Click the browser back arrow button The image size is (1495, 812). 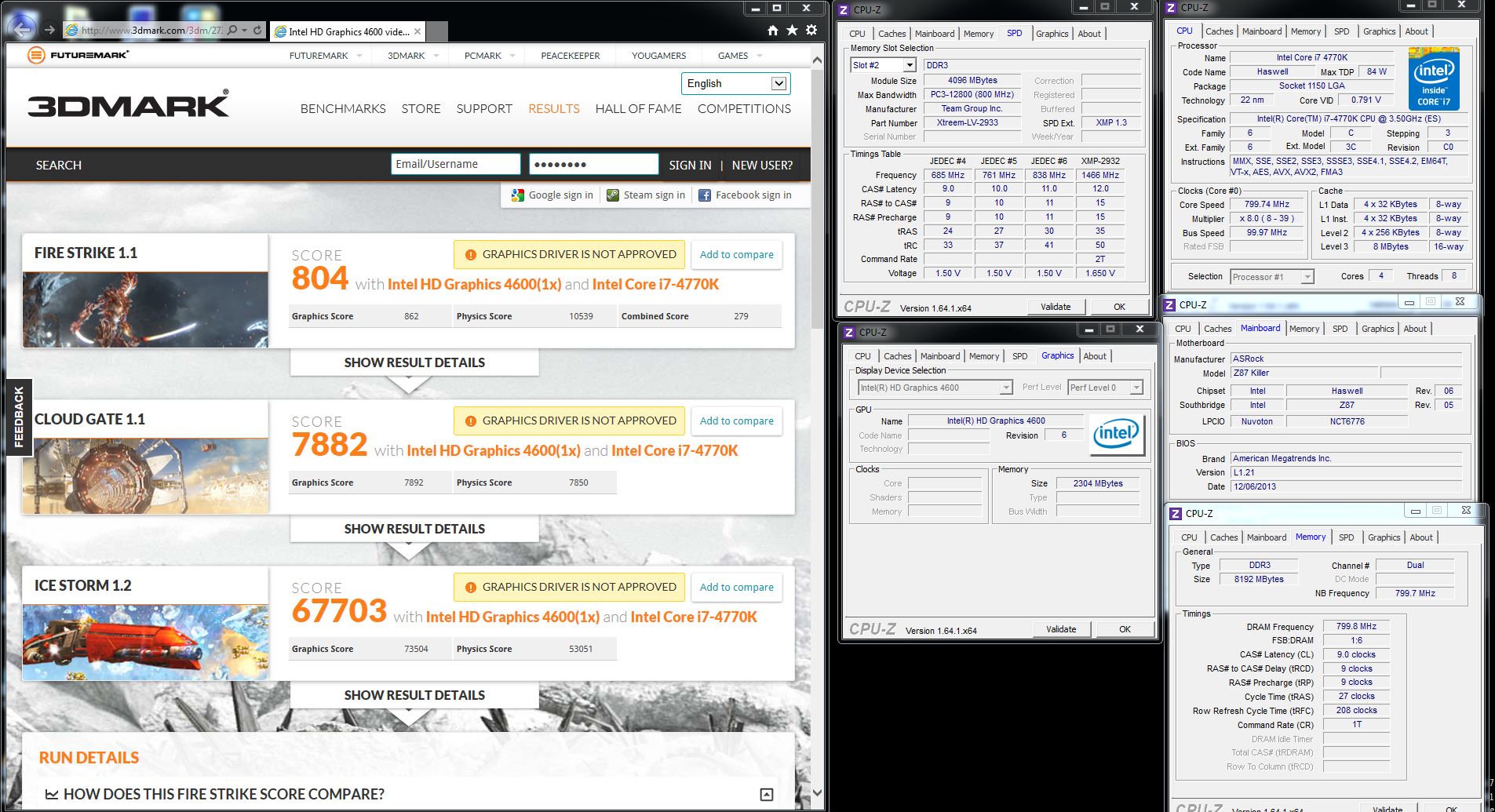(x=22, y=29)
